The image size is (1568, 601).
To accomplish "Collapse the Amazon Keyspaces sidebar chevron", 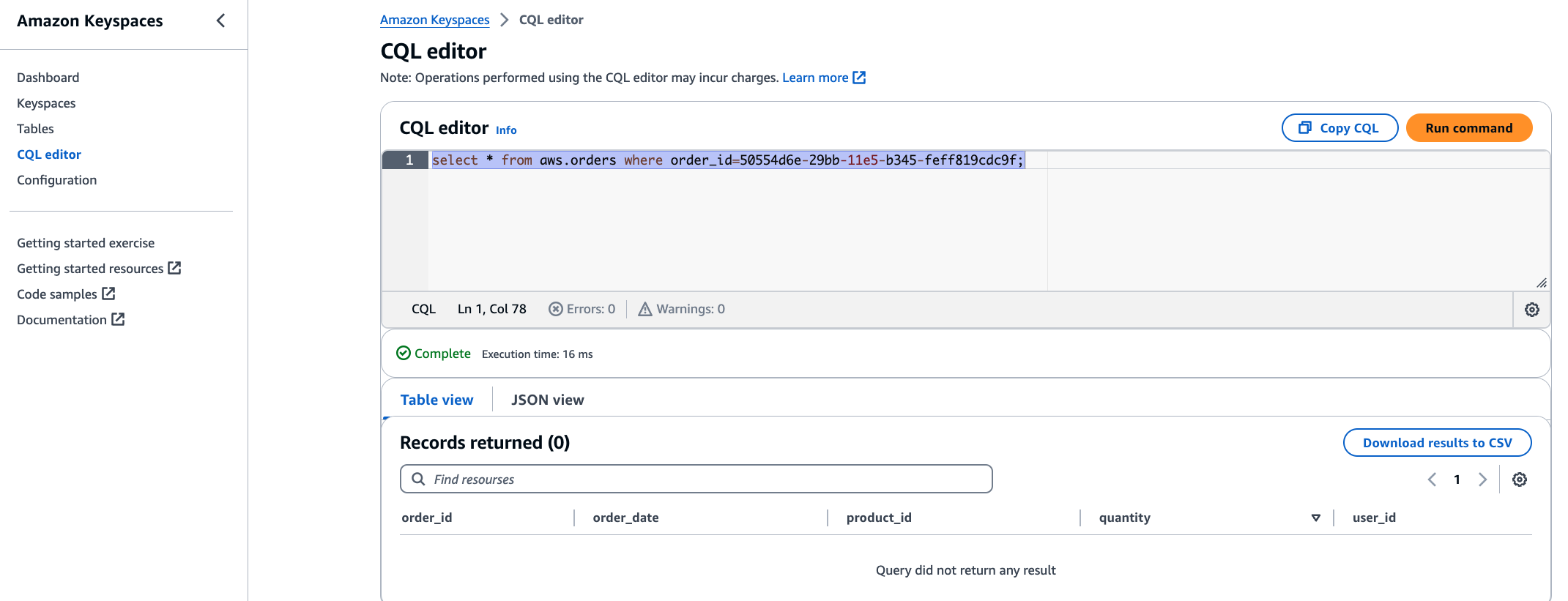I will (x=220, y=20).
